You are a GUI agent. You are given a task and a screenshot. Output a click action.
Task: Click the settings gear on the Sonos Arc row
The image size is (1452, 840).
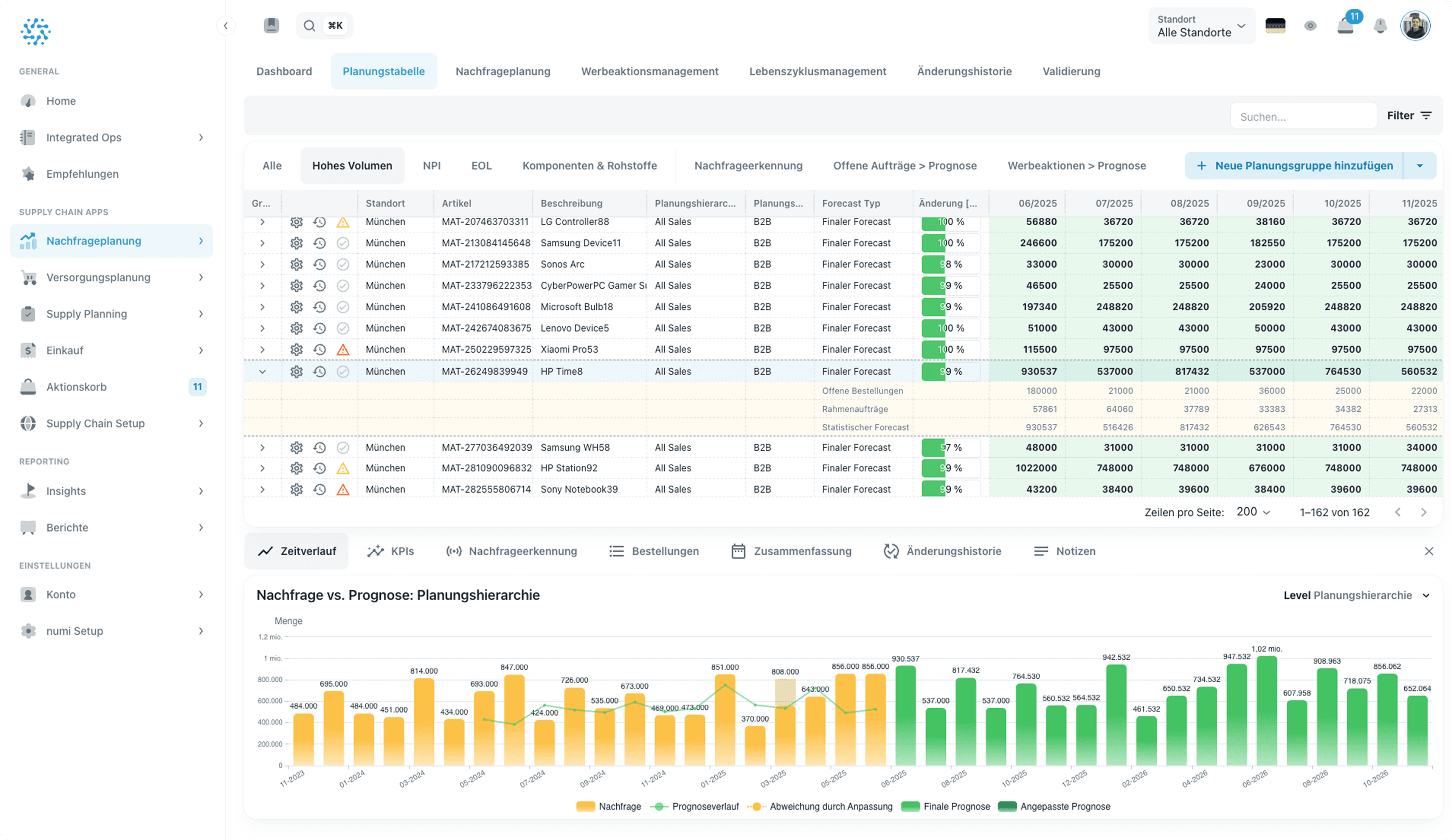coord(296,264)
